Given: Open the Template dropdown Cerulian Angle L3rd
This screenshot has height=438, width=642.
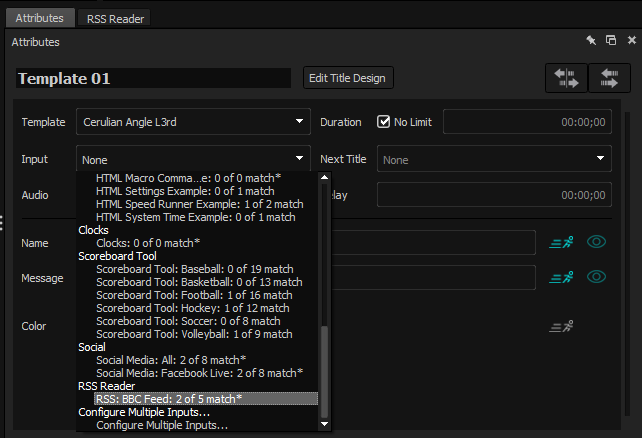Looking at the screenshot, I should point(193,122).
